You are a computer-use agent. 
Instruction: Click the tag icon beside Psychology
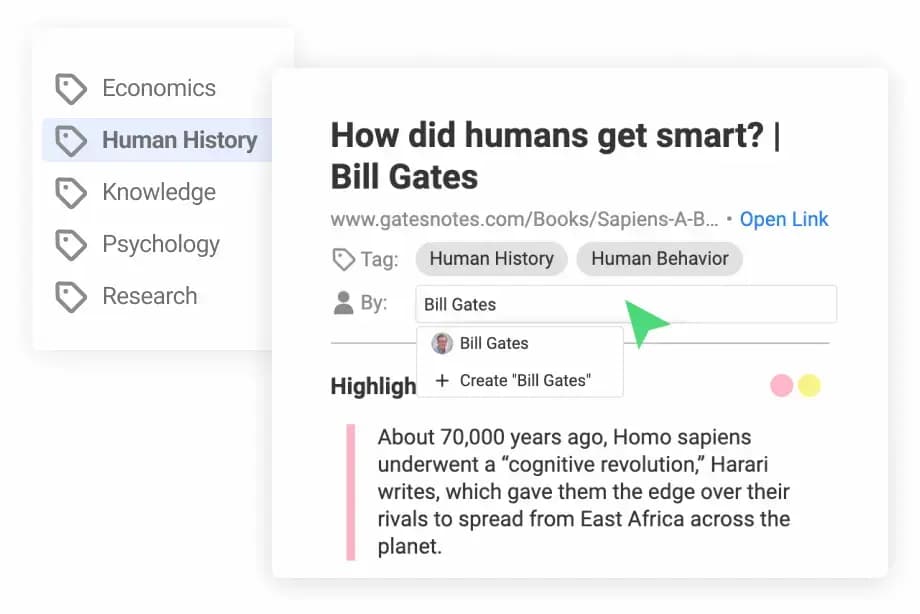pos(70,245)
